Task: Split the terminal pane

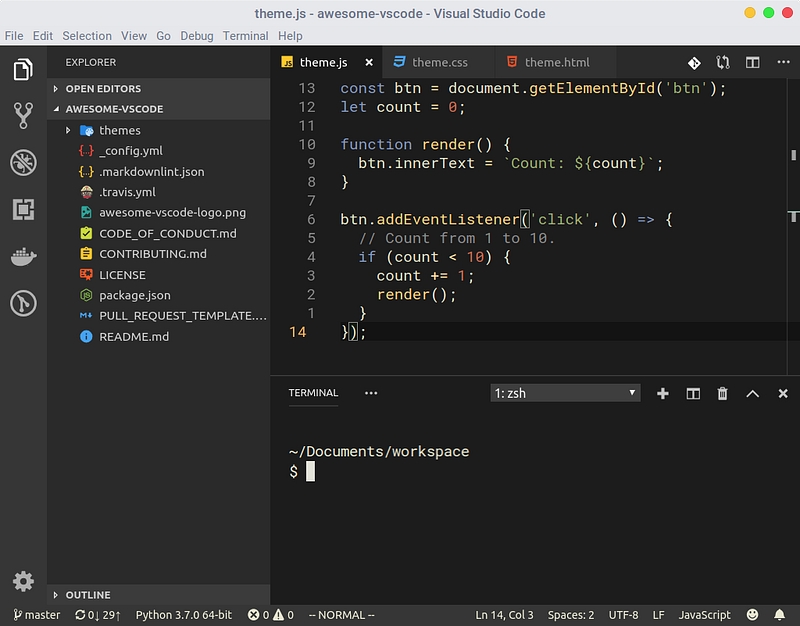Action: click(693, 394)
